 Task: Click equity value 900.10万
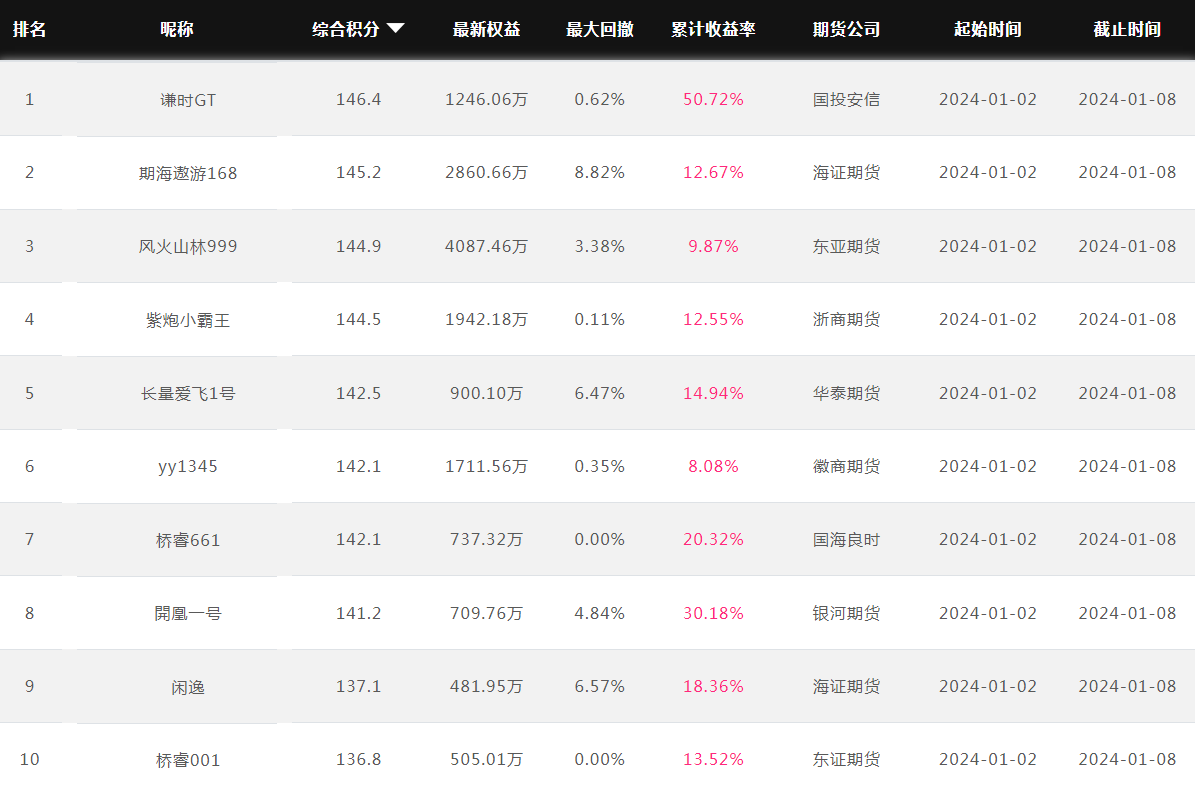[x=486, y=393]
